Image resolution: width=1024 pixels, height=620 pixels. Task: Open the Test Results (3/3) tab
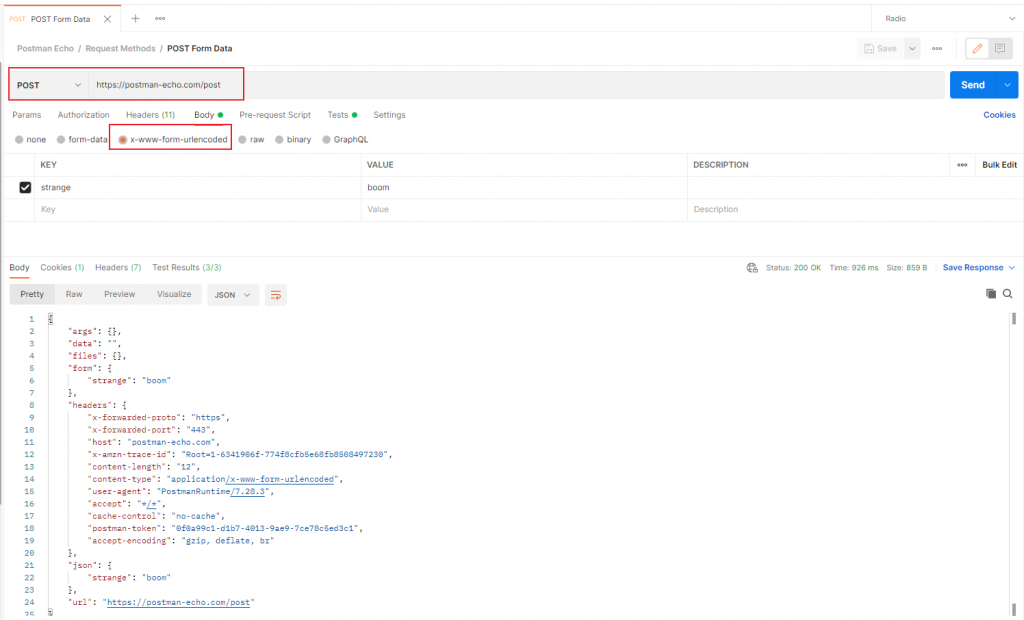click(187, 268)
